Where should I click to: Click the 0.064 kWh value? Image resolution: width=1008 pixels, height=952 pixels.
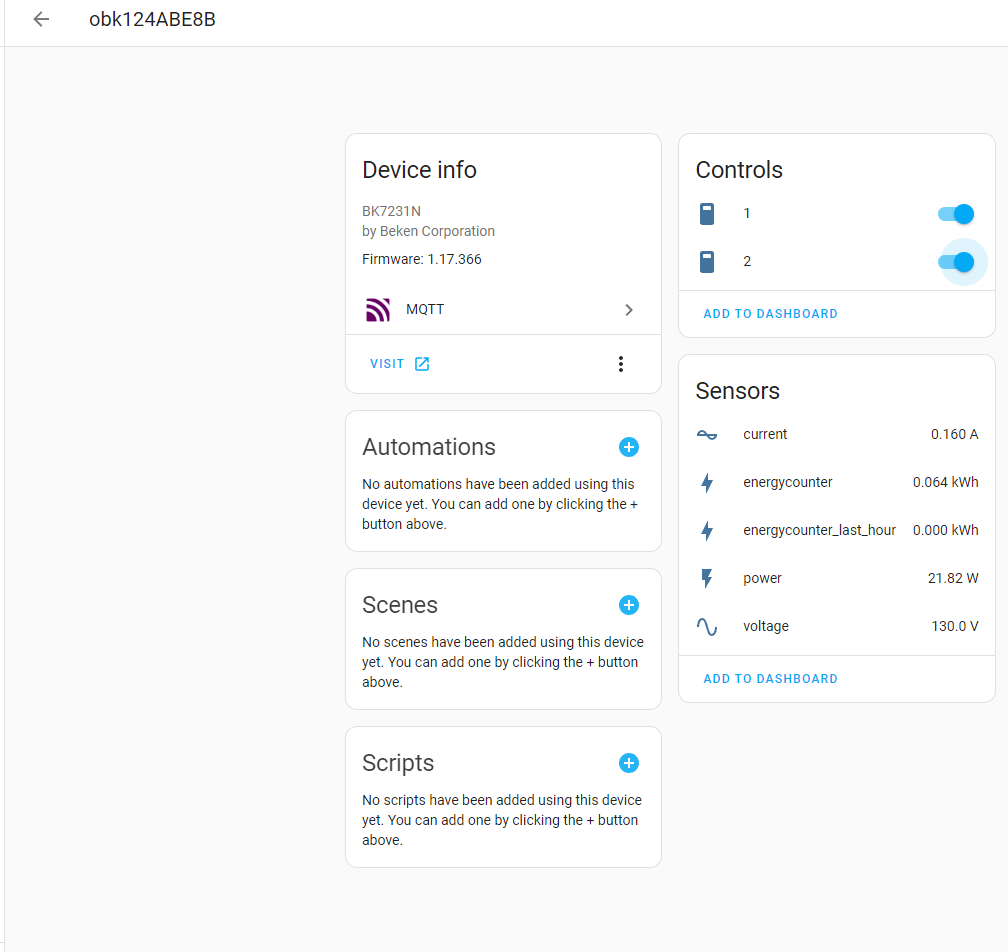(945, 482)
